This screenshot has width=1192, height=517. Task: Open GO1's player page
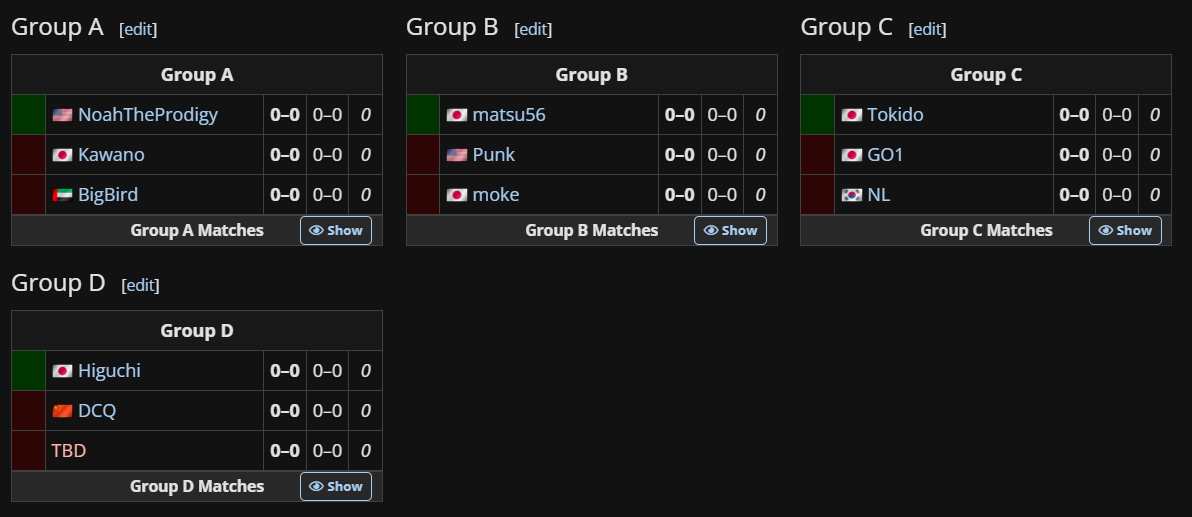(x=885, y=155)
